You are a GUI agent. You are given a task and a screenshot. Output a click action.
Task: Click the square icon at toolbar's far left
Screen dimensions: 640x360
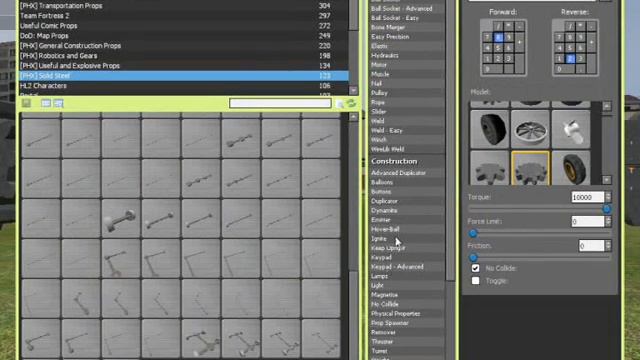tap(27, 103)
